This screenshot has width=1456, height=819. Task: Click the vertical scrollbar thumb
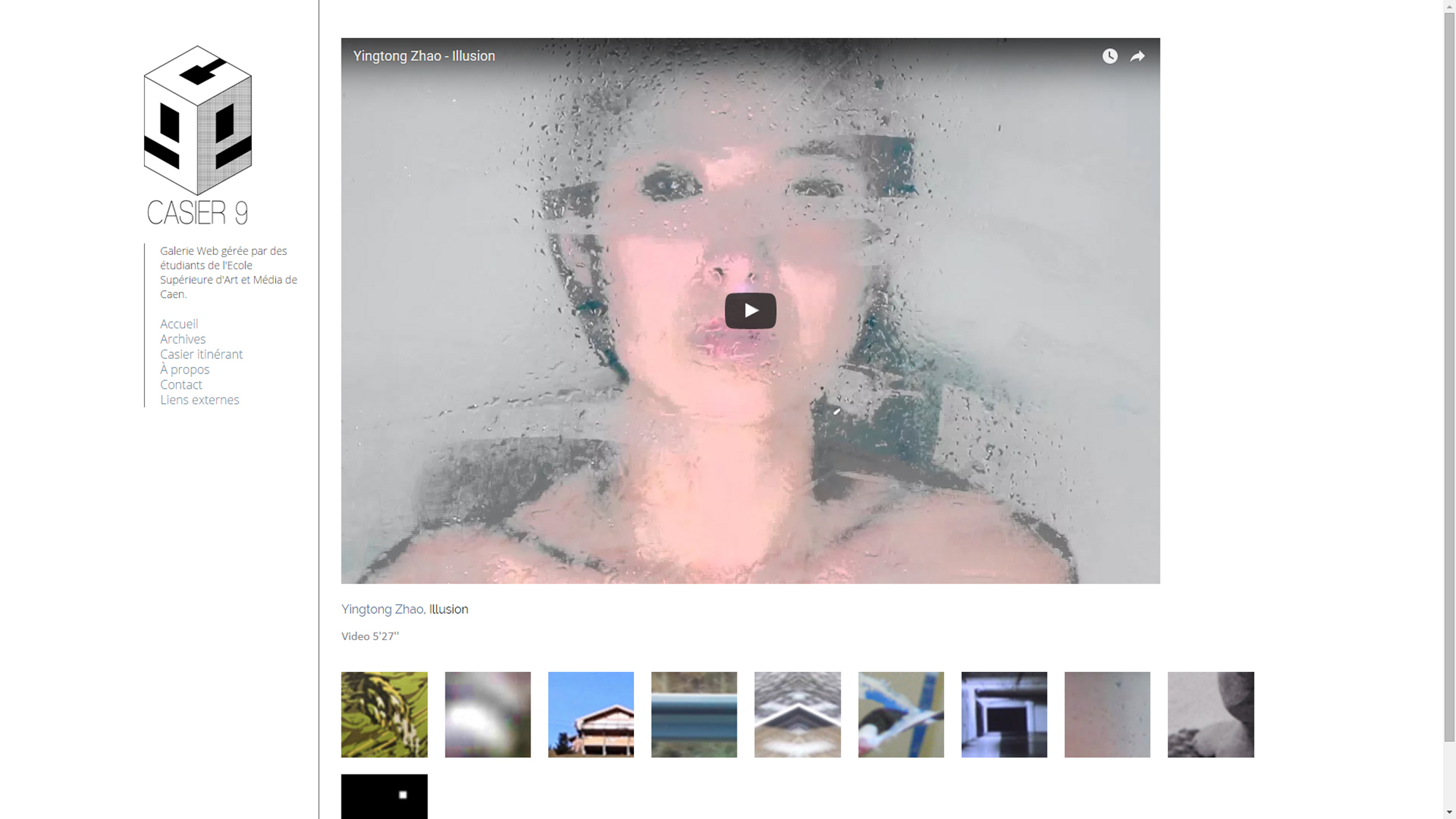pos(1449,377)
